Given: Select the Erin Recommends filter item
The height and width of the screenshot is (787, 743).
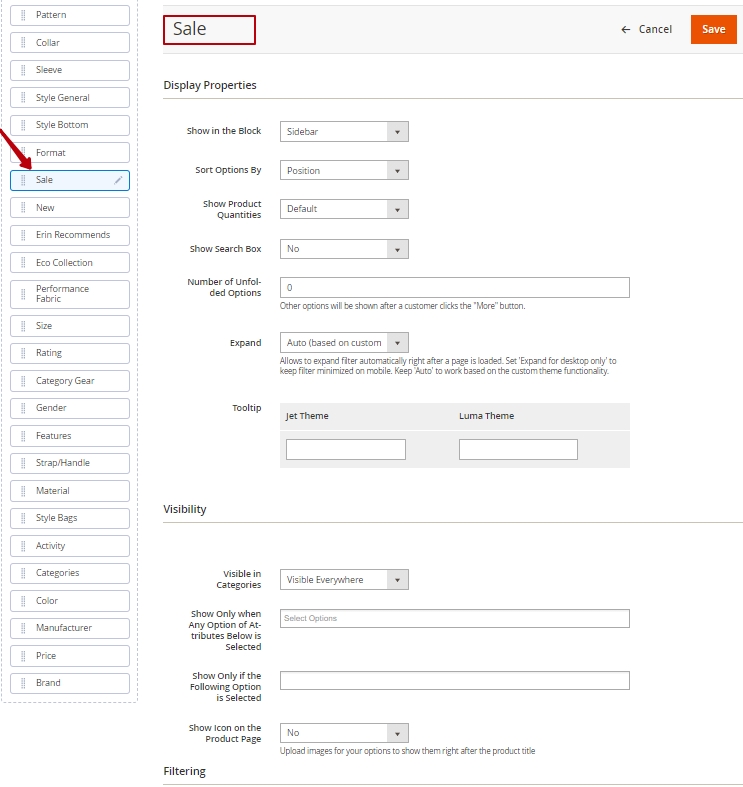Looking at the screenshot, I should 72,235.
